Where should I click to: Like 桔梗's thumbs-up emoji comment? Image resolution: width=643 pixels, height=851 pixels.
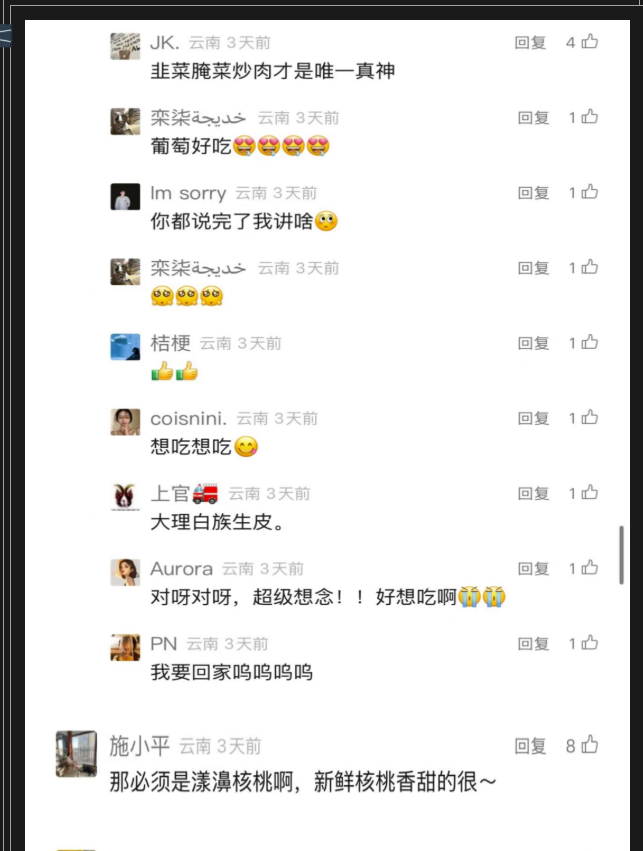pos(589,342)
